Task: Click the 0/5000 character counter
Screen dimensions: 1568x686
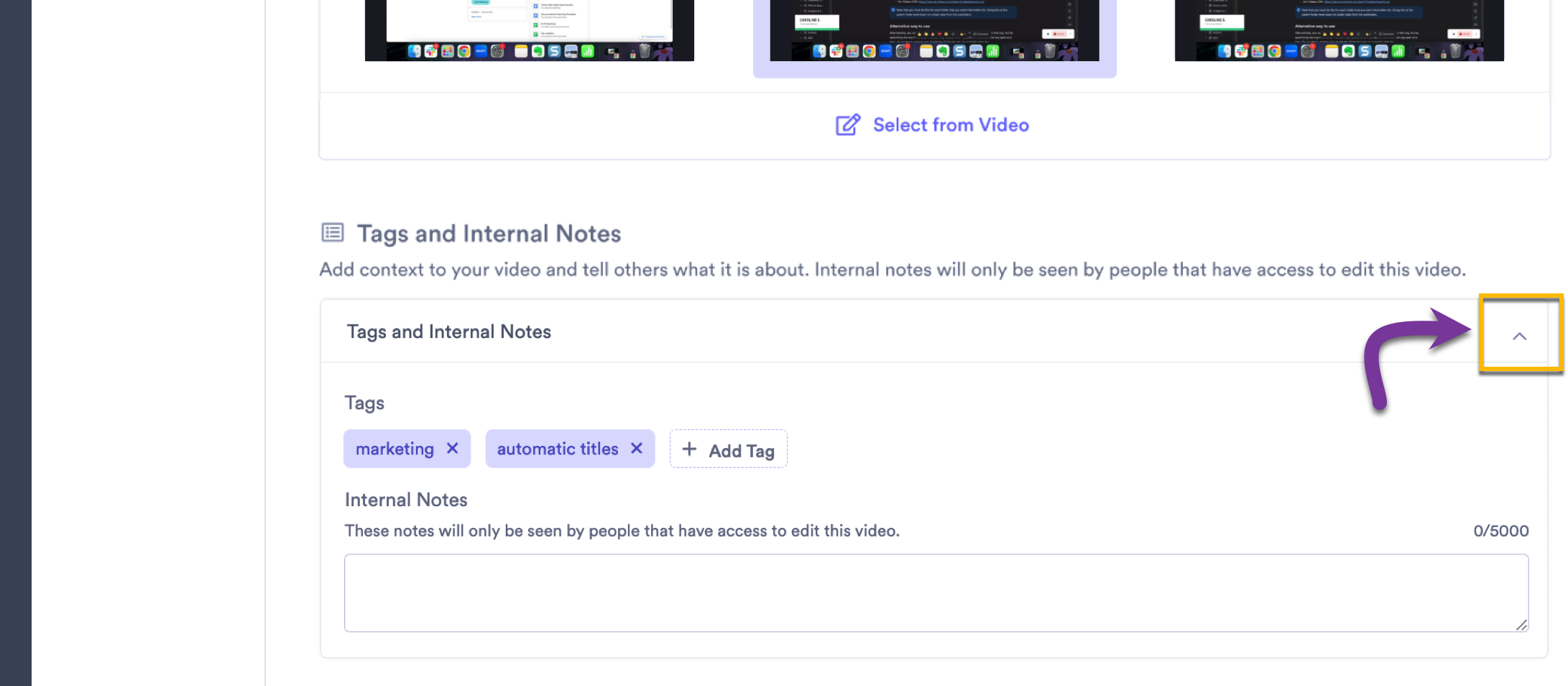Action: click(1500, 531)
